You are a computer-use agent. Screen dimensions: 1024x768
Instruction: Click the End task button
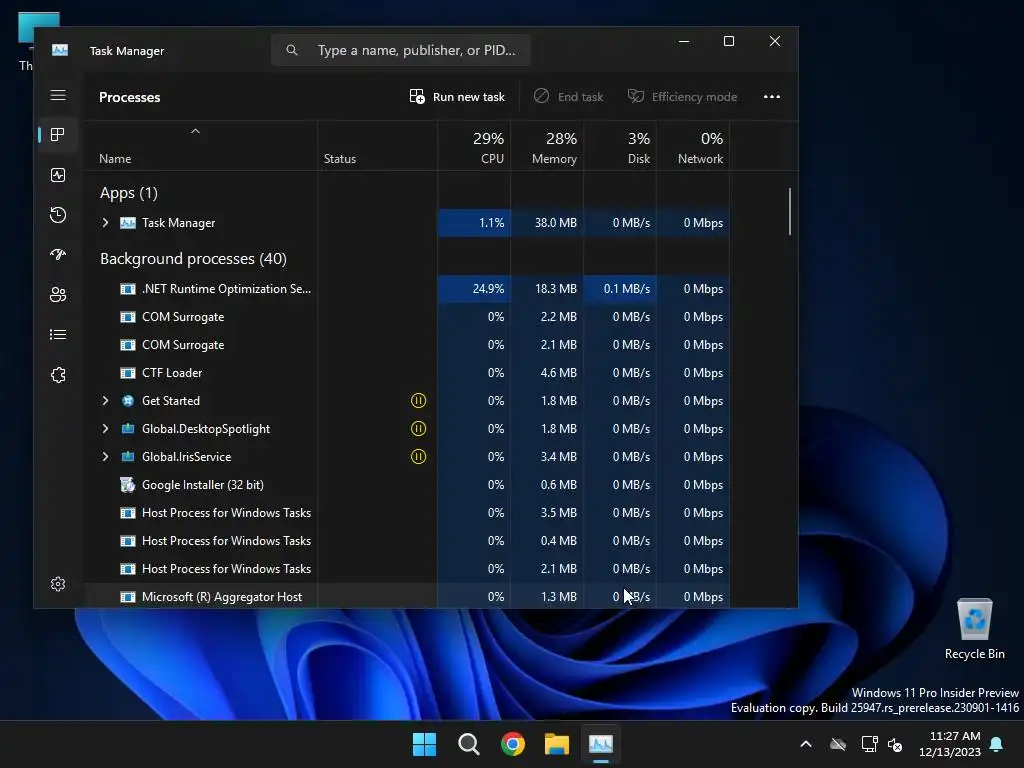[x=568, y=97]
